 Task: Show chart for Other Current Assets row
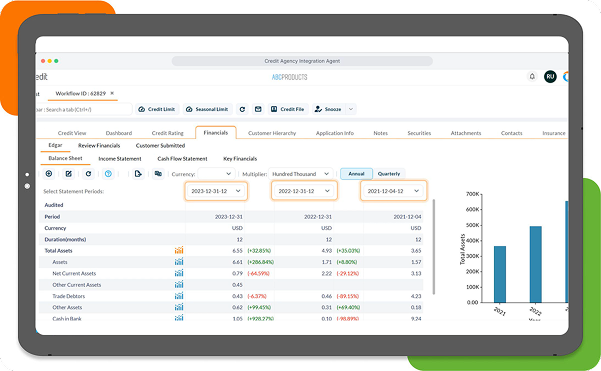click(x=179, y=284)
